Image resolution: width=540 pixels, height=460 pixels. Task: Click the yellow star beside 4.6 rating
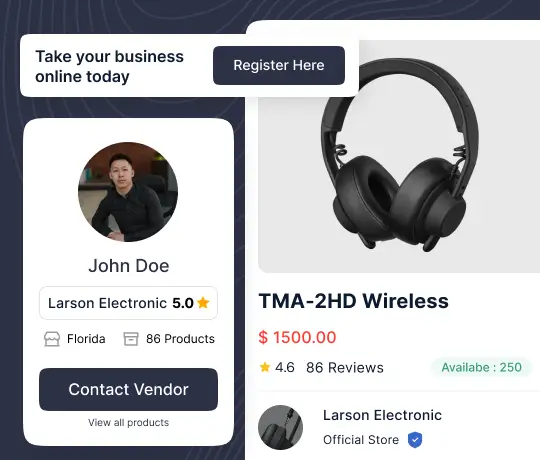(x=265, y=367)
